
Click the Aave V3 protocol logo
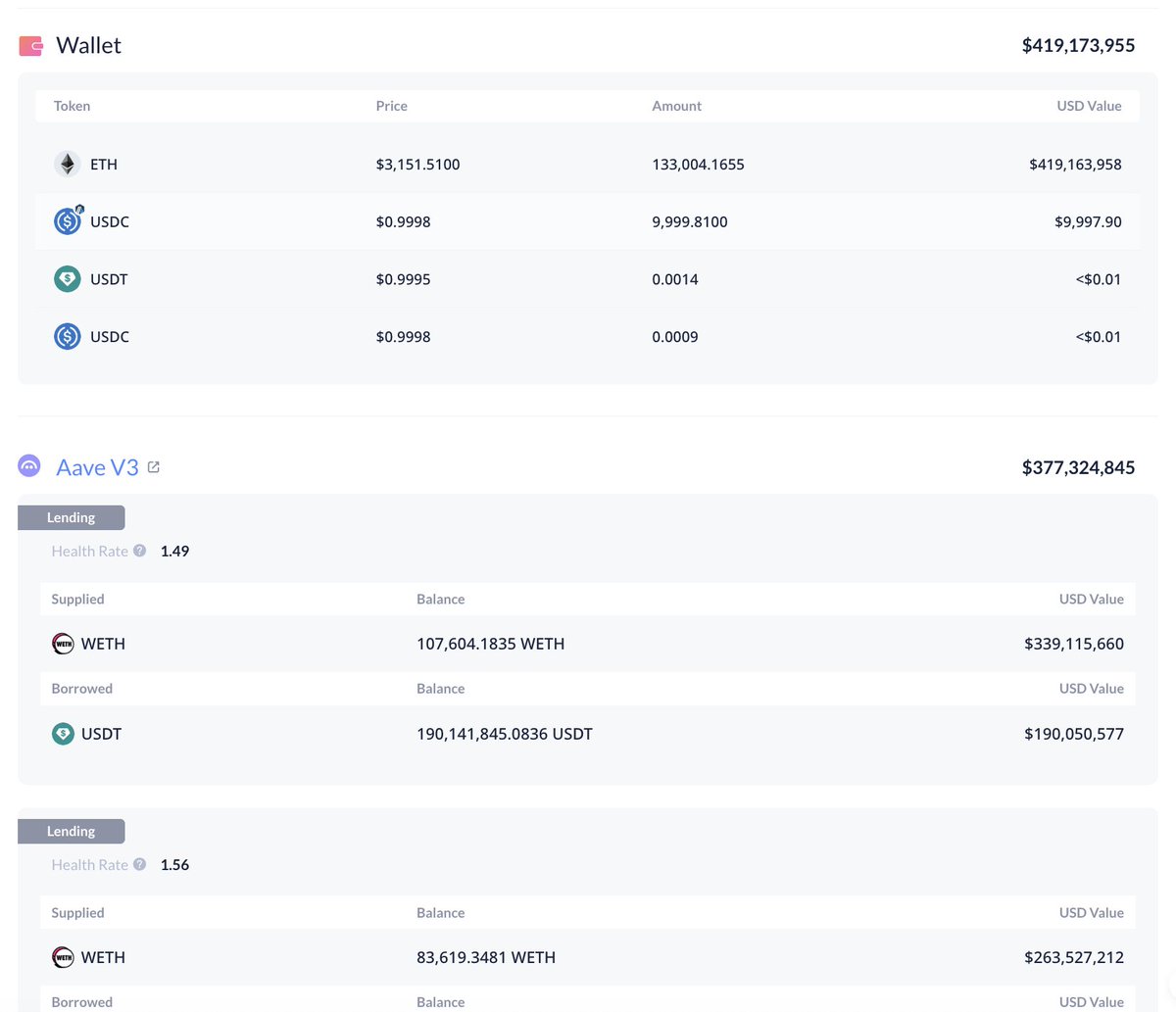(28, 465)
